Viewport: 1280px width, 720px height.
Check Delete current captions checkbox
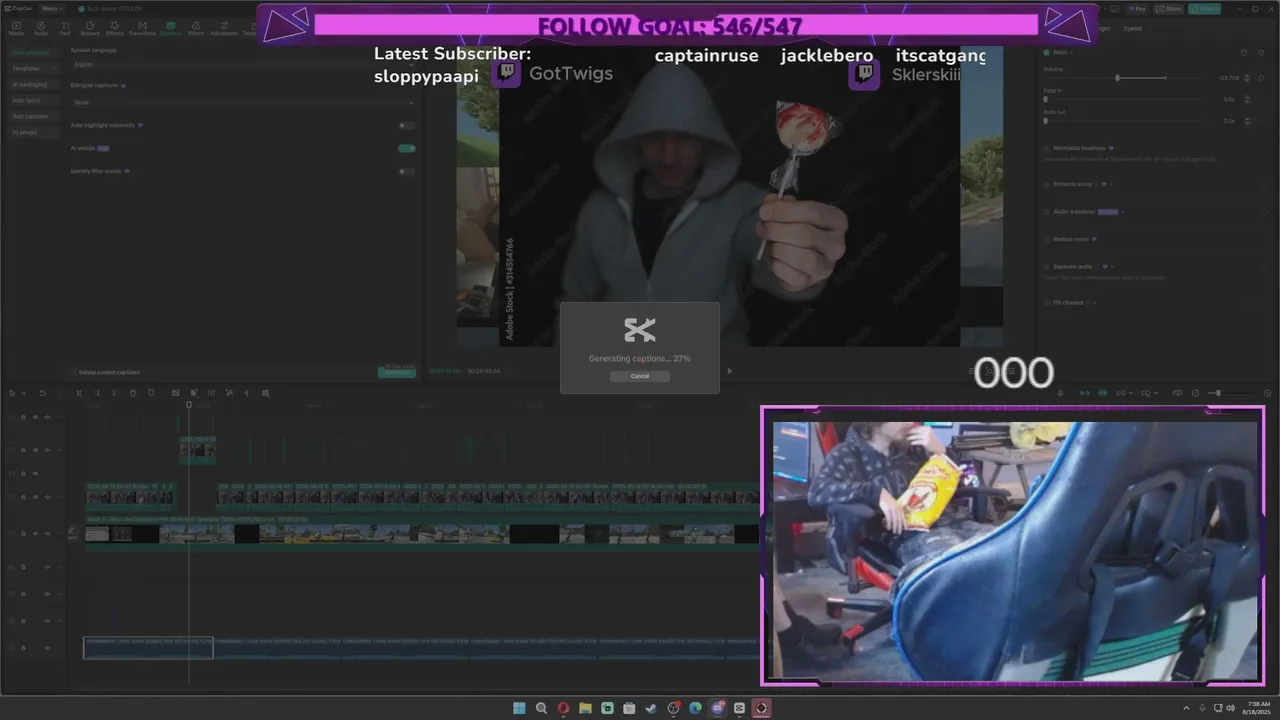tap(74, 372)
